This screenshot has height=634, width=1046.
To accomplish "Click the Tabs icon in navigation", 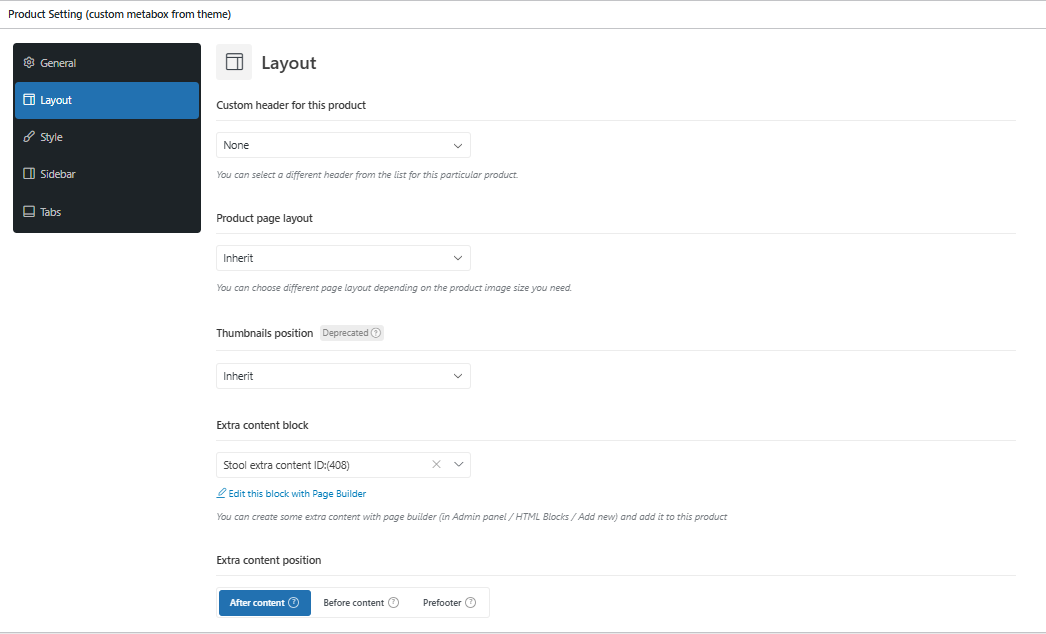I will [29, 212].
